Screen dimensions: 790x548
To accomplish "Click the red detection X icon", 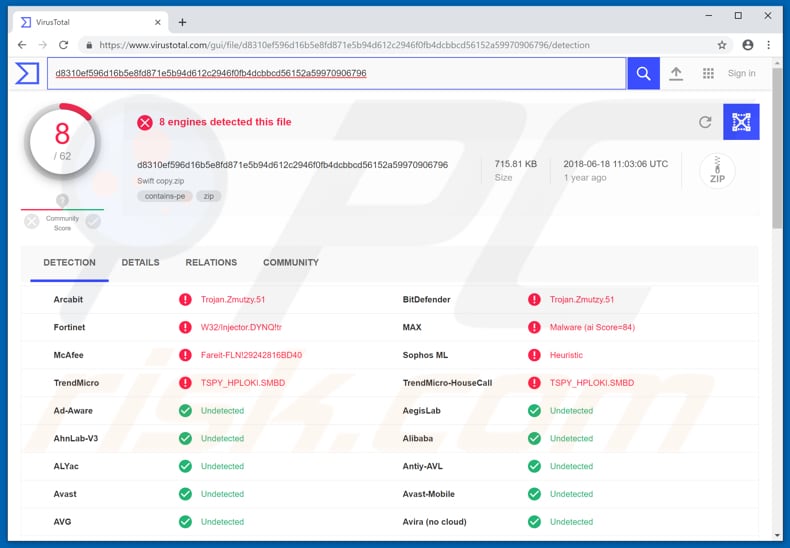I will point(145,122).
